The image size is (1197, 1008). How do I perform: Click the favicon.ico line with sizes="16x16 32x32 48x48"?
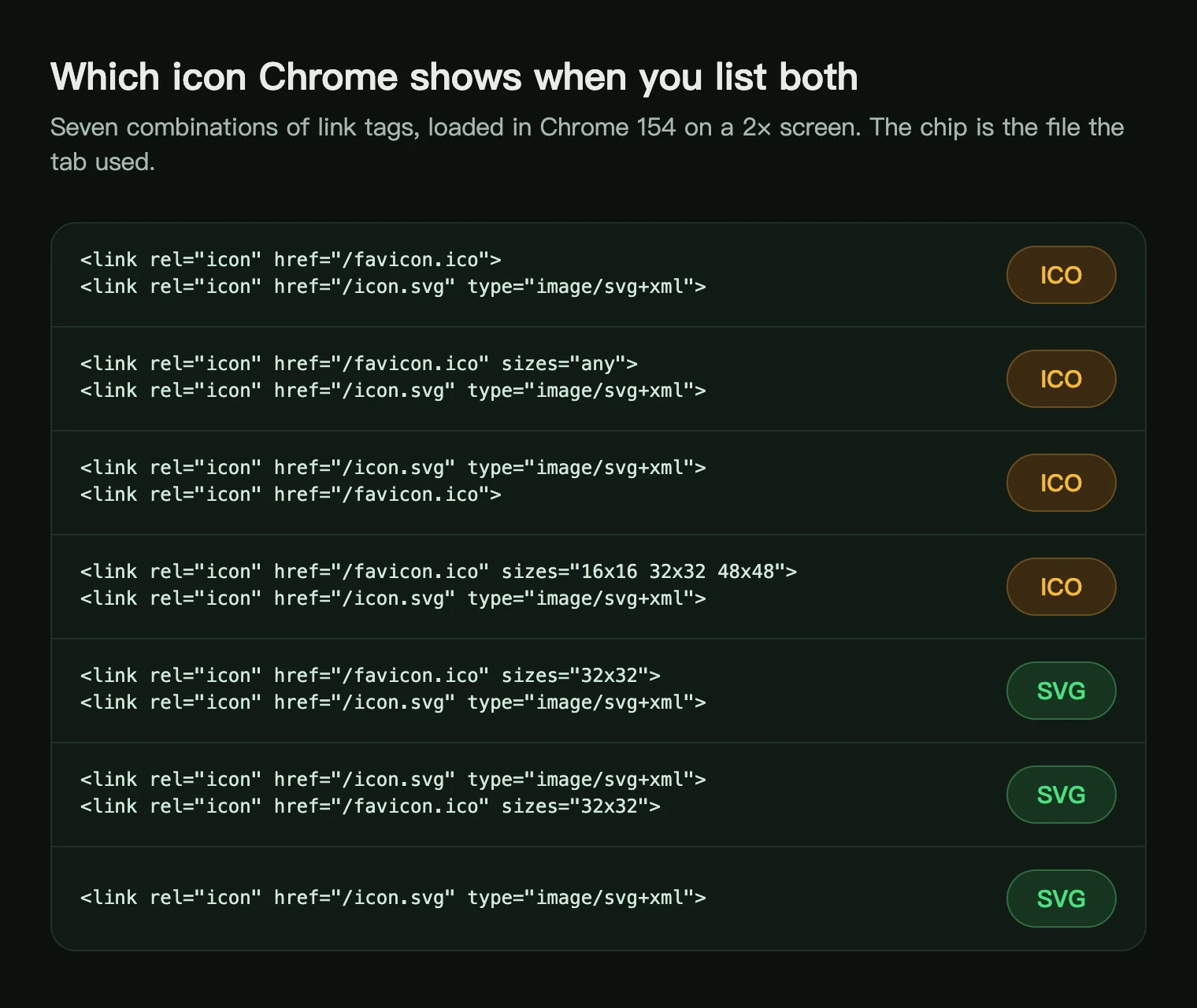click(439, 572)
